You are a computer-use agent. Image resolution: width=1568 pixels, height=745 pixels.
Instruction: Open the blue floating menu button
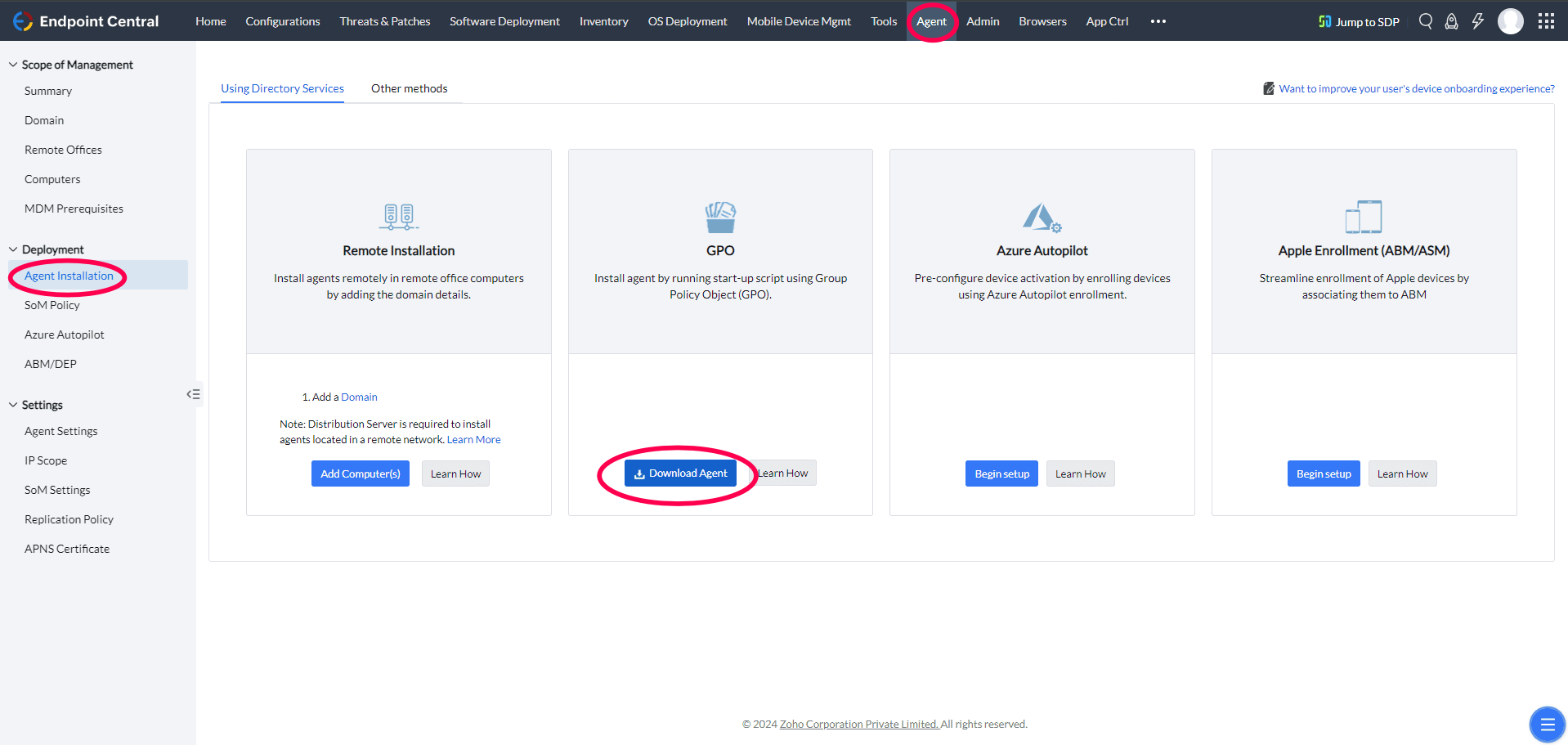1547,725
